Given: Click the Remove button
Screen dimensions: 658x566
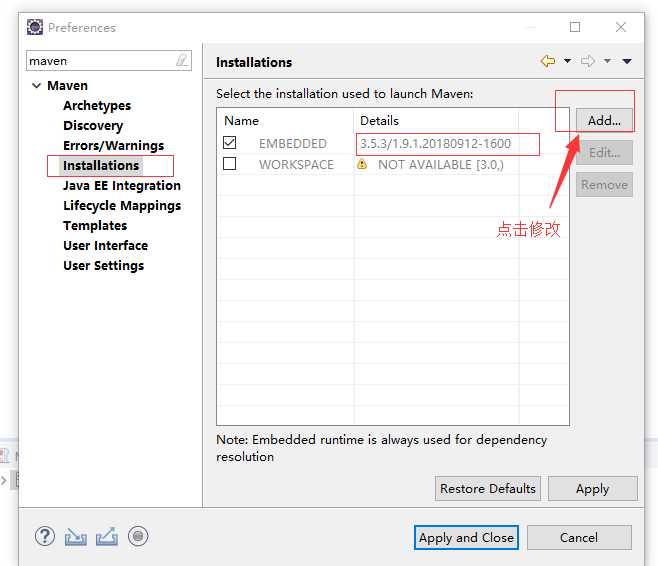Looking at the screenshot, I should 604,185.
